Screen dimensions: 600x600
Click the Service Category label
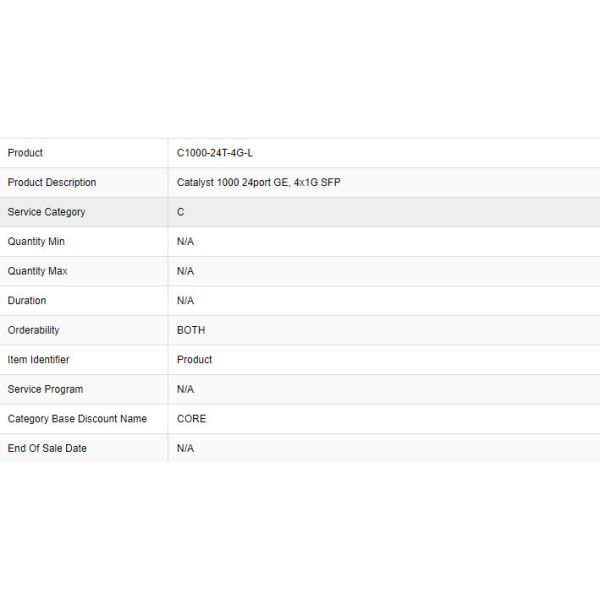46,212
